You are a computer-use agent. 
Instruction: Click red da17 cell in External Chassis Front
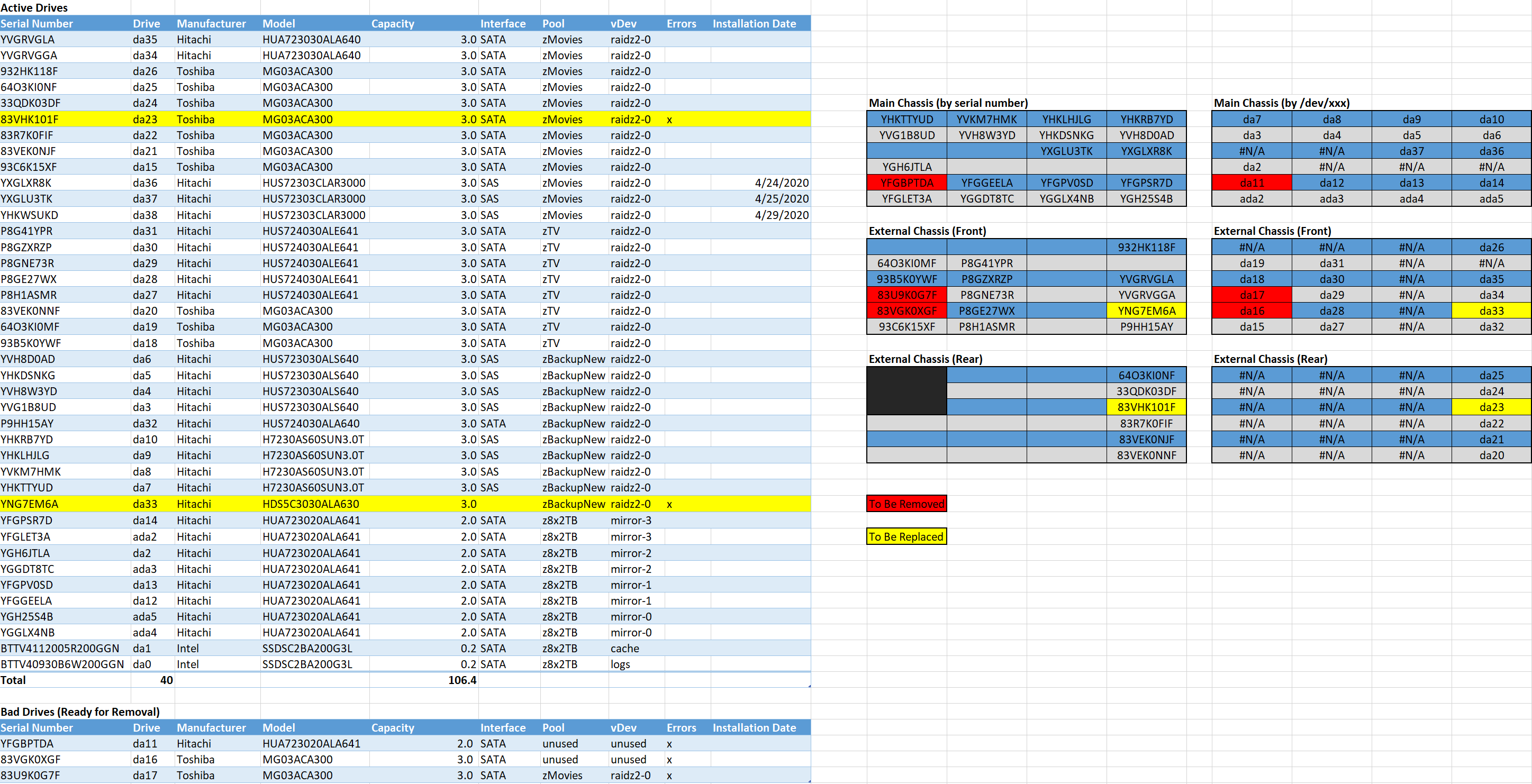(1252, 295)
